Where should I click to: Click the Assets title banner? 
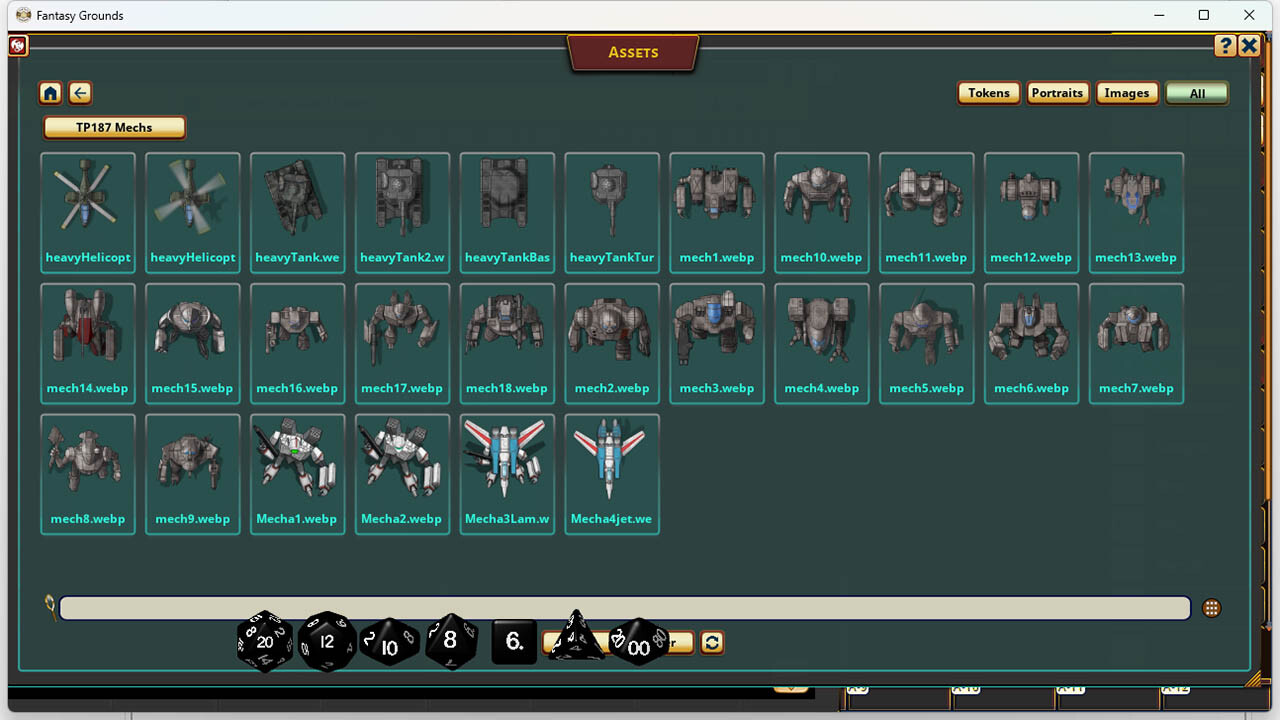[633, 52]
